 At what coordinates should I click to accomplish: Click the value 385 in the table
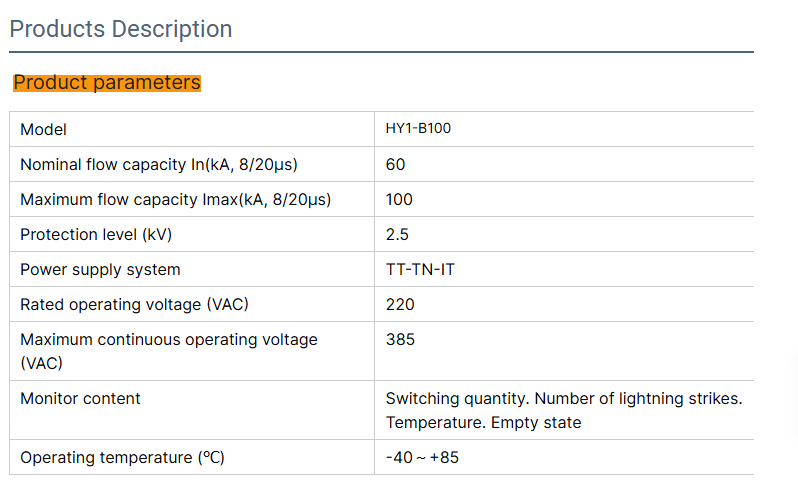point(400,339)
